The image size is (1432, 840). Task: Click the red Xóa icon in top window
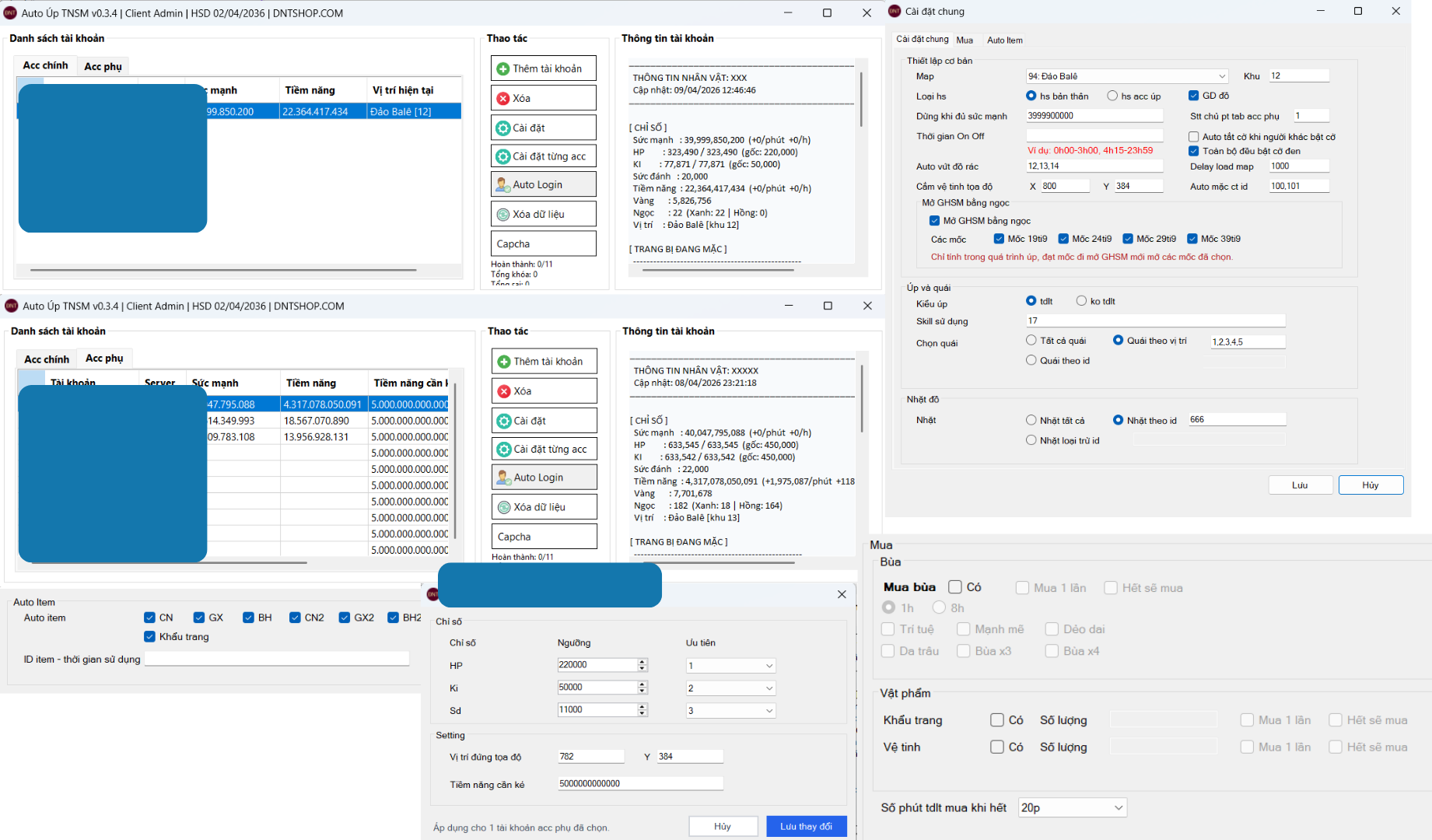pyautogui.click(x=503, y=98)
